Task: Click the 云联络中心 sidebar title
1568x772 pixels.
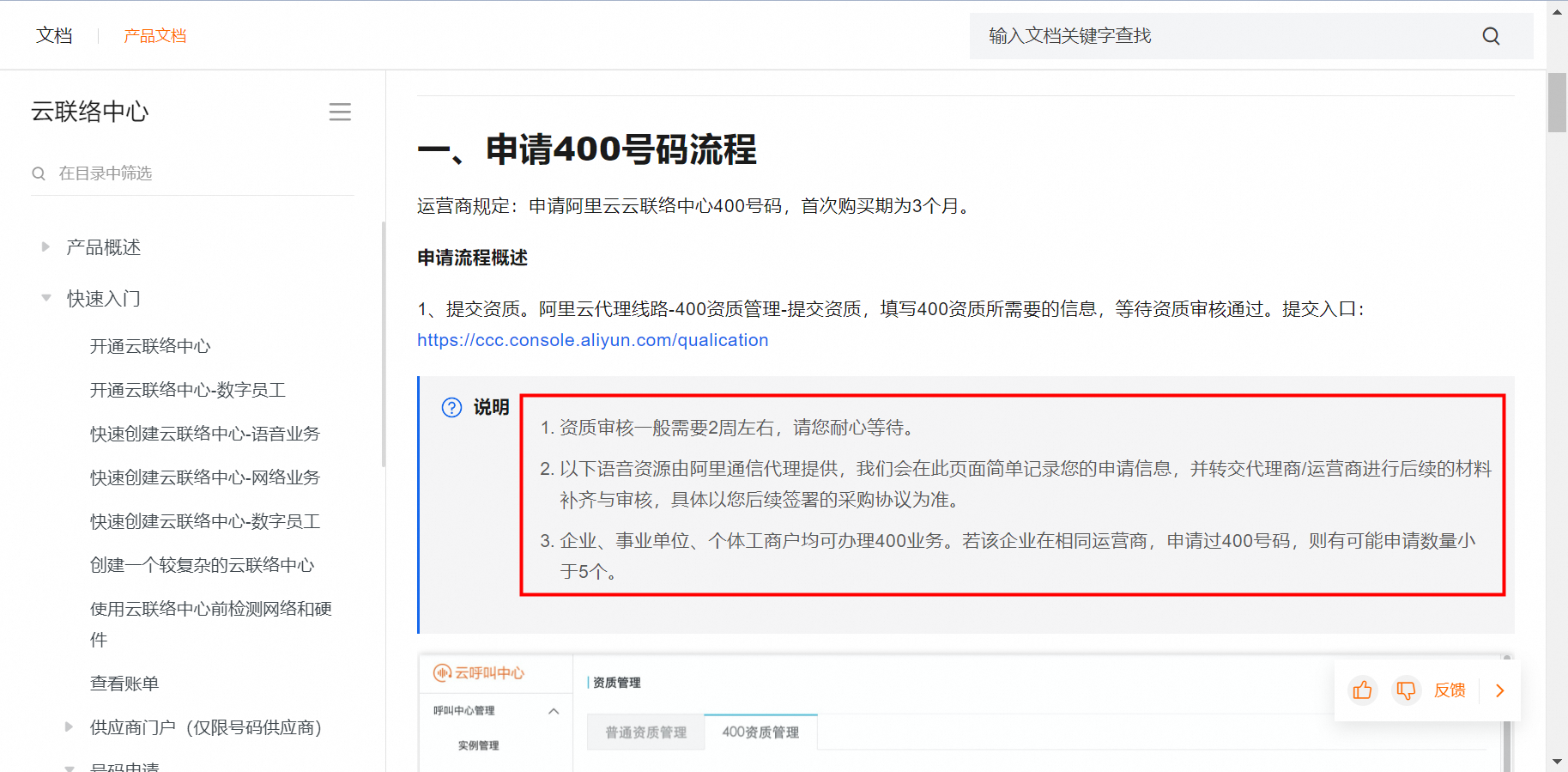Action: [x=90, y=112]
